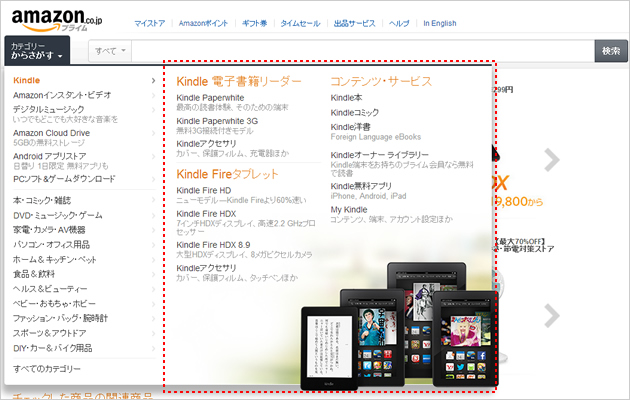Click upper carousel next arrow
Viewport: 630px width, 400px height.
[552, 160]
